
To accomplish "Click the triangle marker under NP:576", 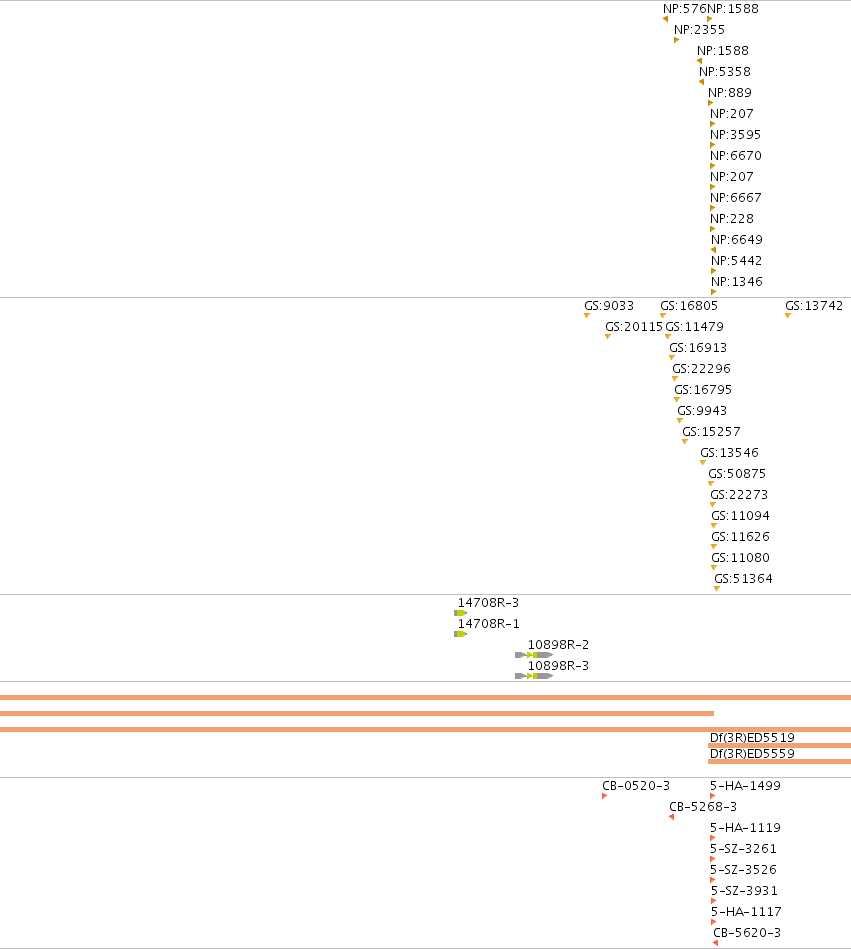I will [x=666, y=19].
